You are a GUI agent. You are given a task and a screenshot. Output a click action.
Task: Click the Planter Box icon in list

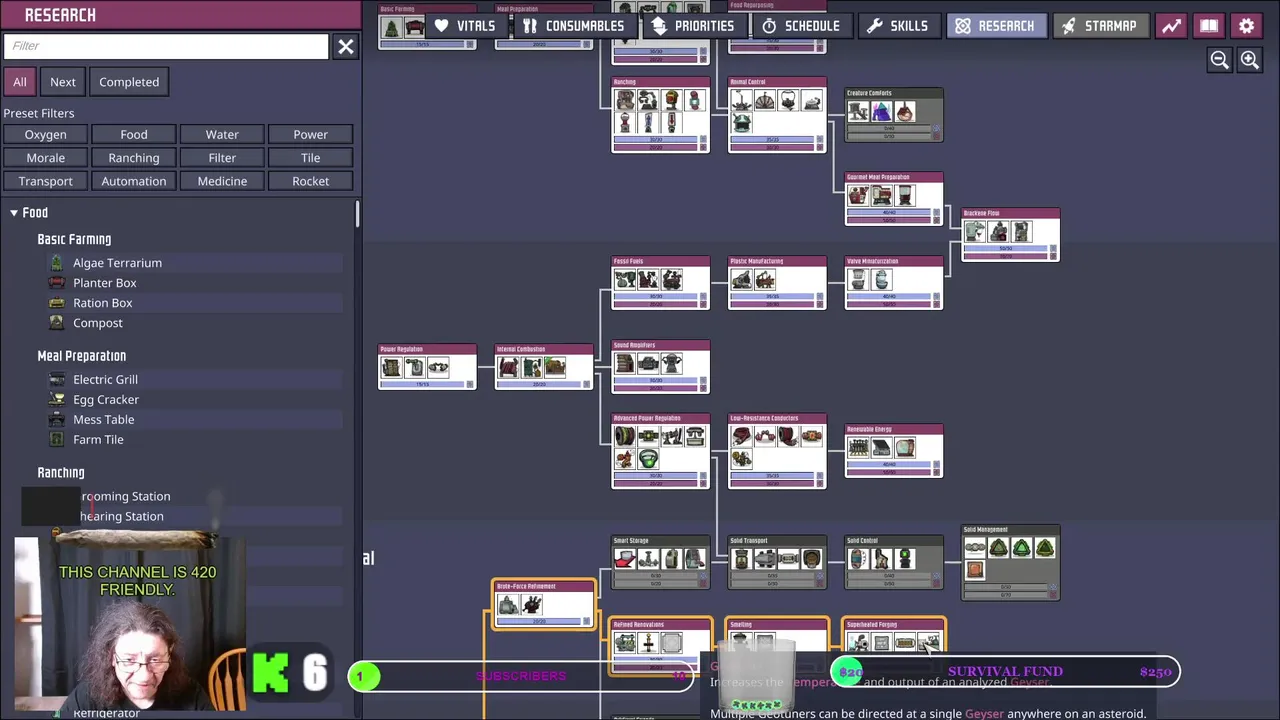57,283
